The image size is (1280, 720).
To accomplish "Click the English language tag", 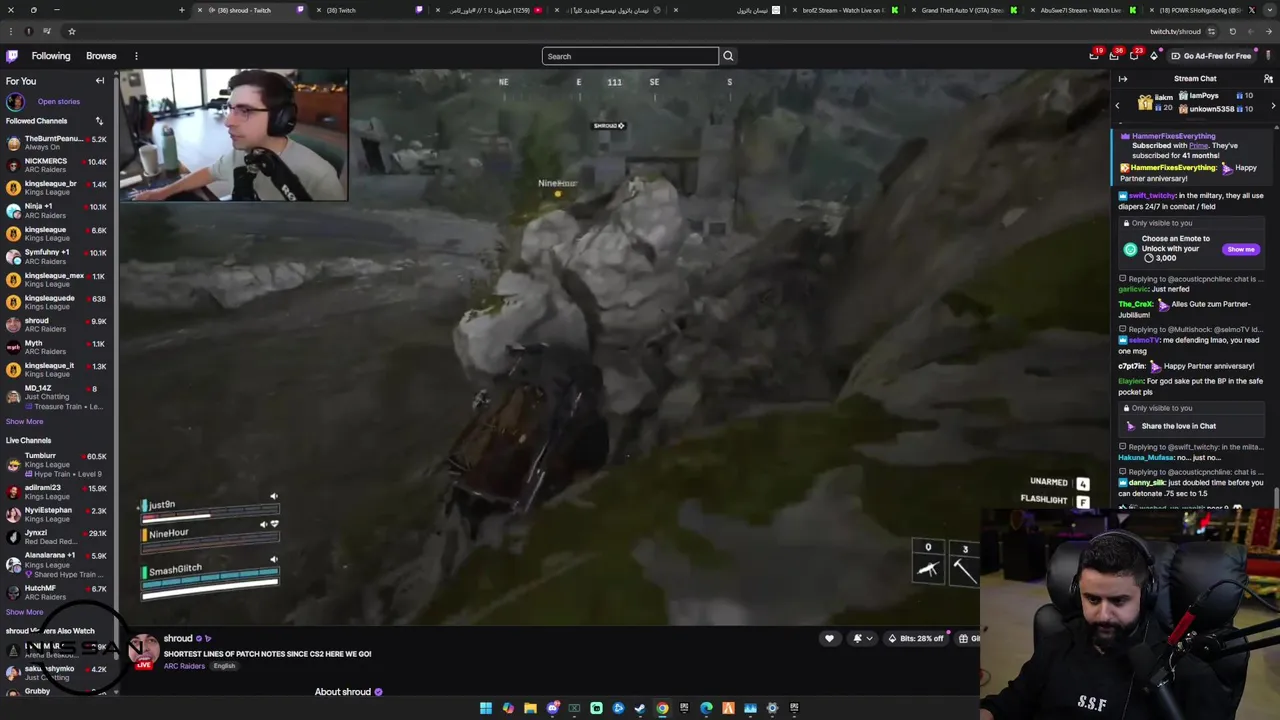I will (224, 666).
